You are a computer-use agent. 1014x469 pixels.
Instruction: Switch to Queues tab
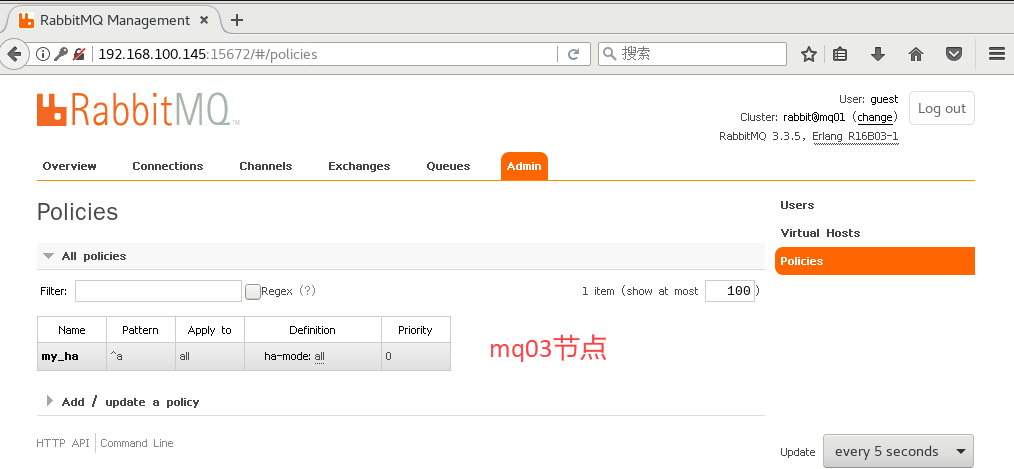(x=448, y=166)
